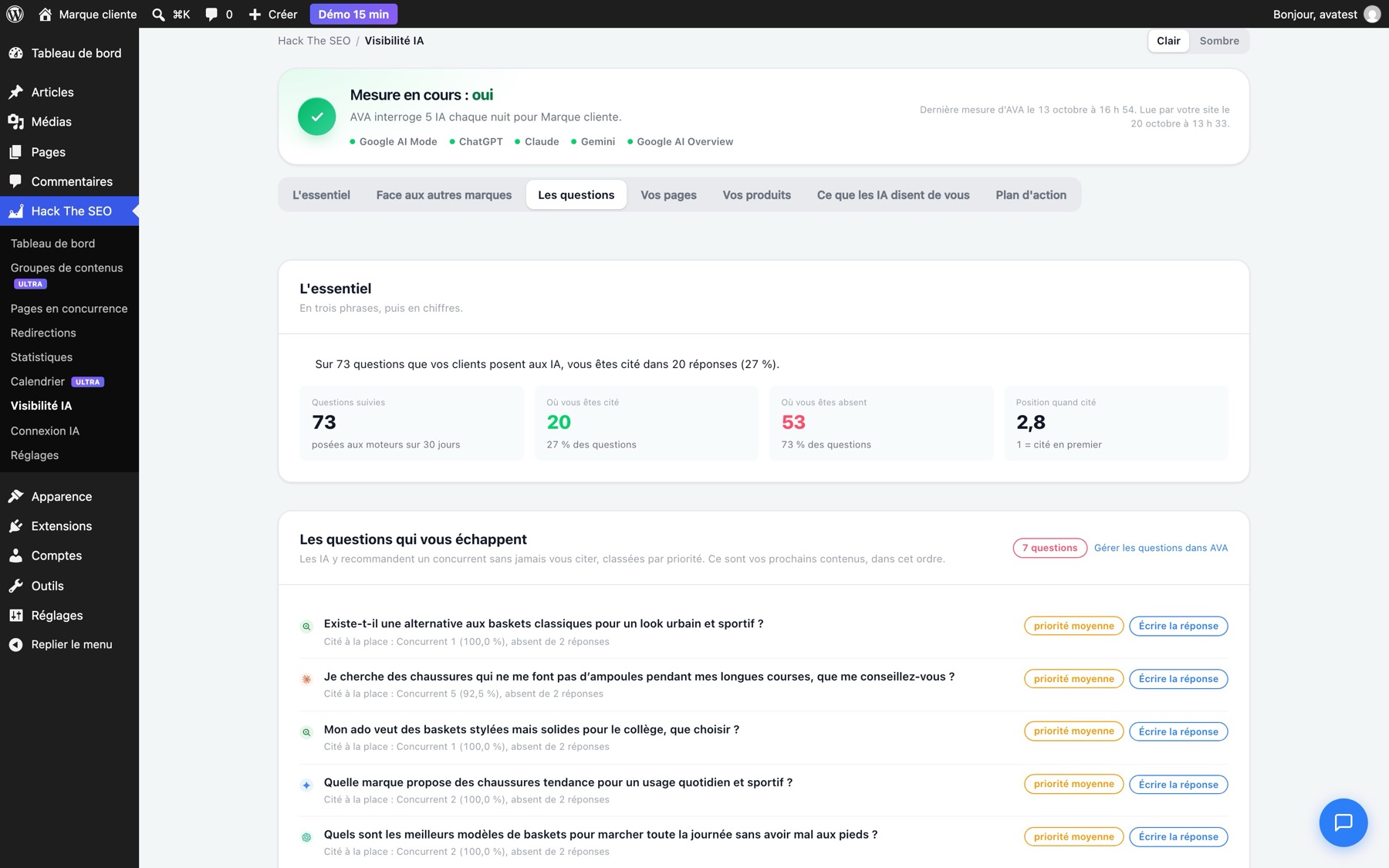The image size is (1389, 868).
Task: Open the search magnifier in admin bar
Action: 158,14
